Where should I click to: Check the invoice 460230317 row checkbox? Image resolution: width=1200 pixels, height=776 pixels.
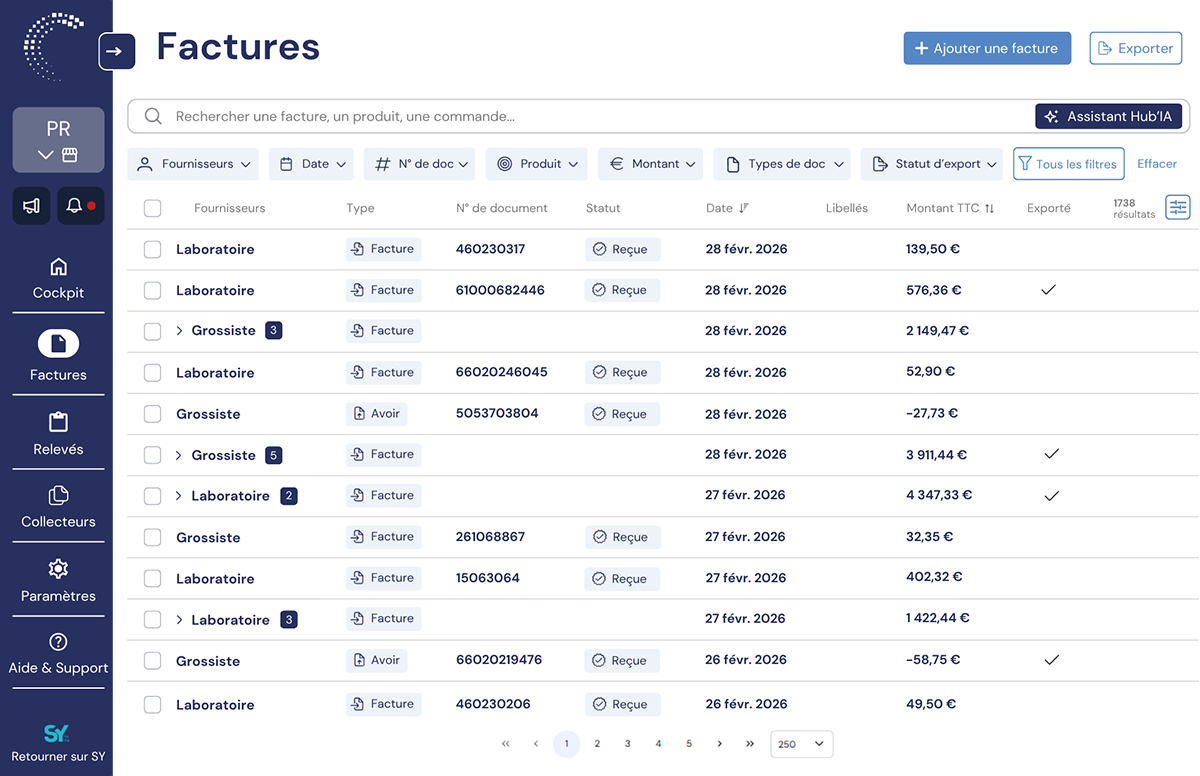[x=152, y=249]
